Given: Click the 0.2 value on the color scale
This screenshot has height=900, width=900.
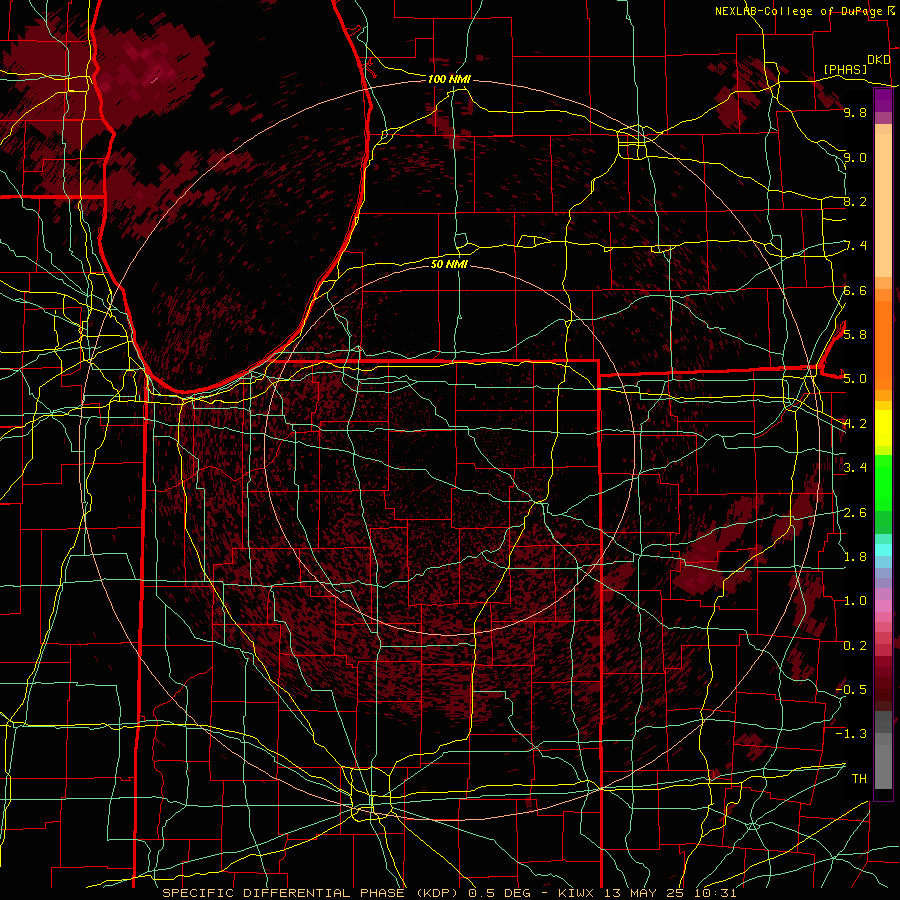Looking at the screenshot, I should [855, 646].
